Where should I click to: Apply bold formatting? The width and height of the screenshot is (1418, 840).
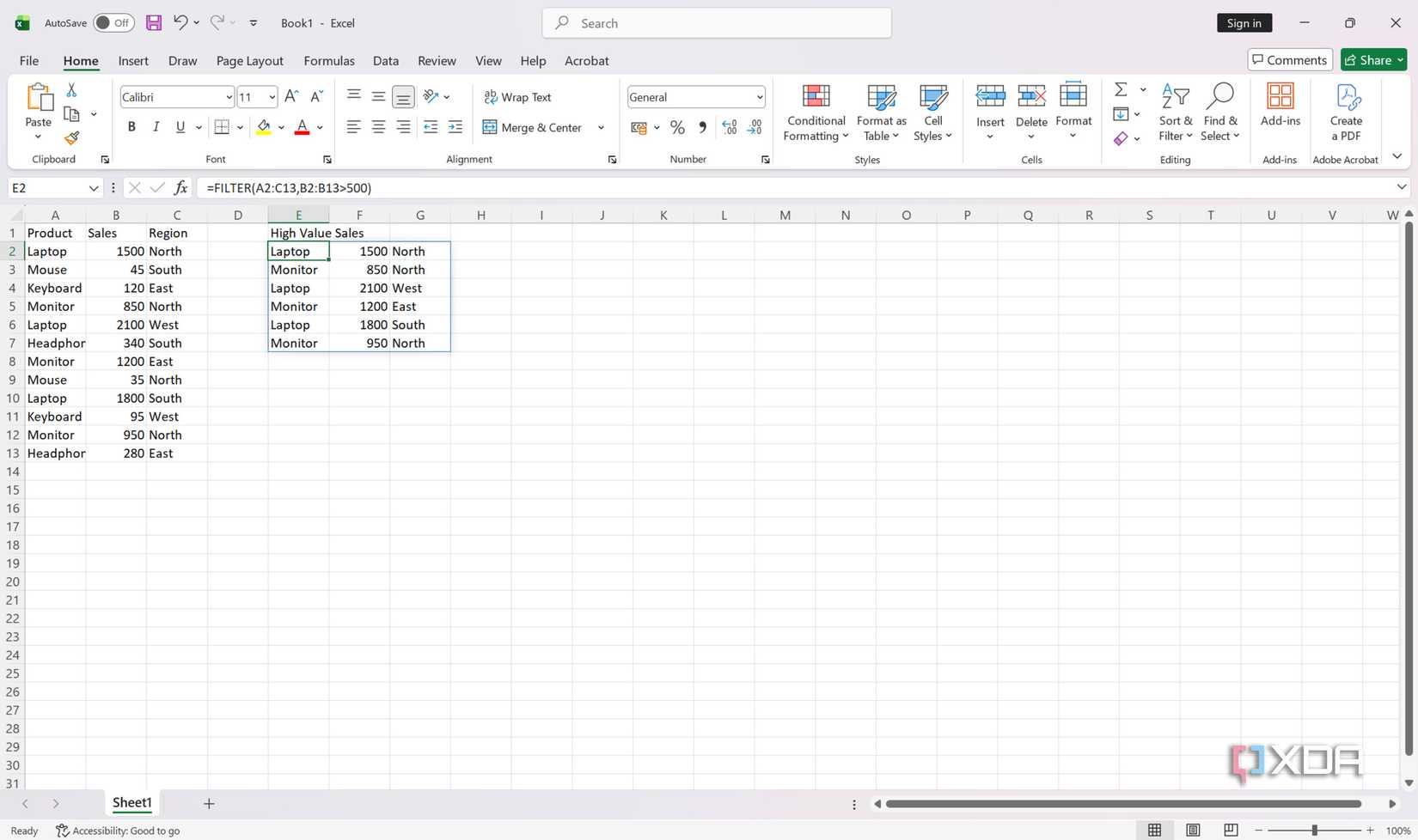click(x=131, y=126)
